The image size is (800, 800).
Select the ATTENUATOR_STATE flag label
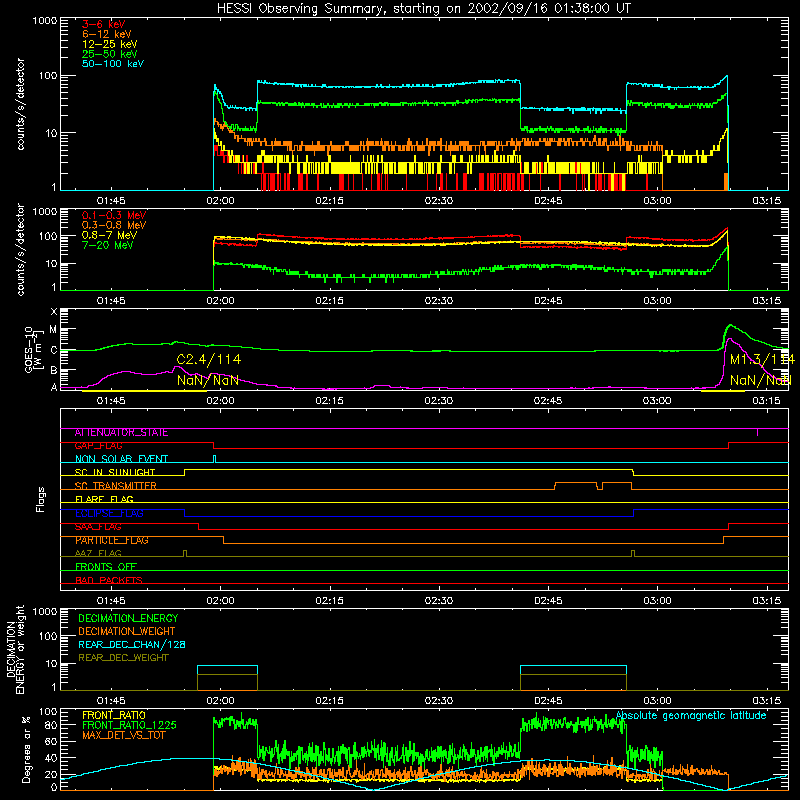121,433
